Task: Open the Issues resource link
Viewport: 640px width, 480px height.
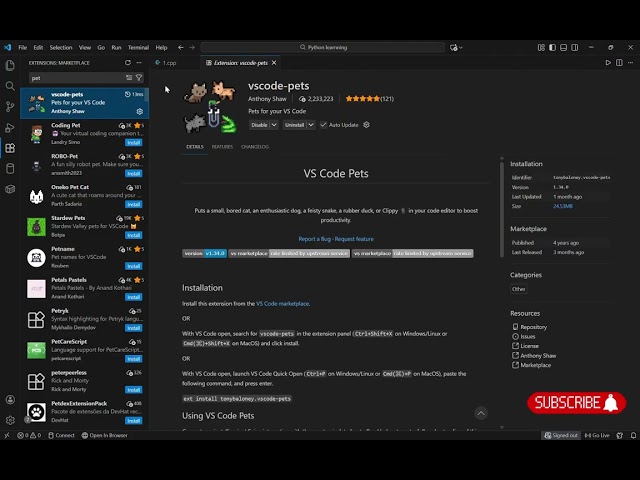Action: tap(527, 336)
